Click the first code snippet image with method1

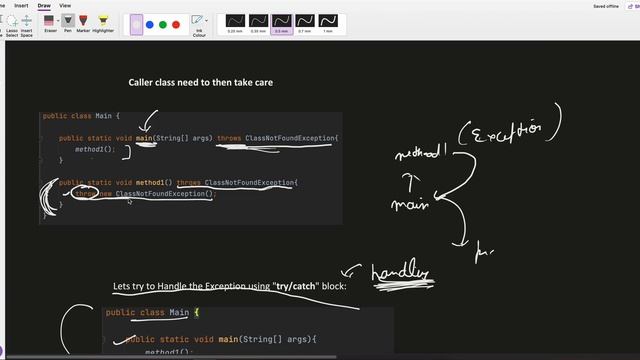pos(191,168)
